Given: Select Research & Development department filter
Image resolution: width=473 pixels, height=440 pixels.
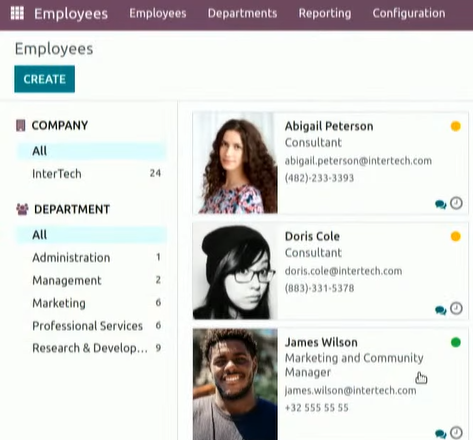Looking at the screenshot, I should point(91,348).
